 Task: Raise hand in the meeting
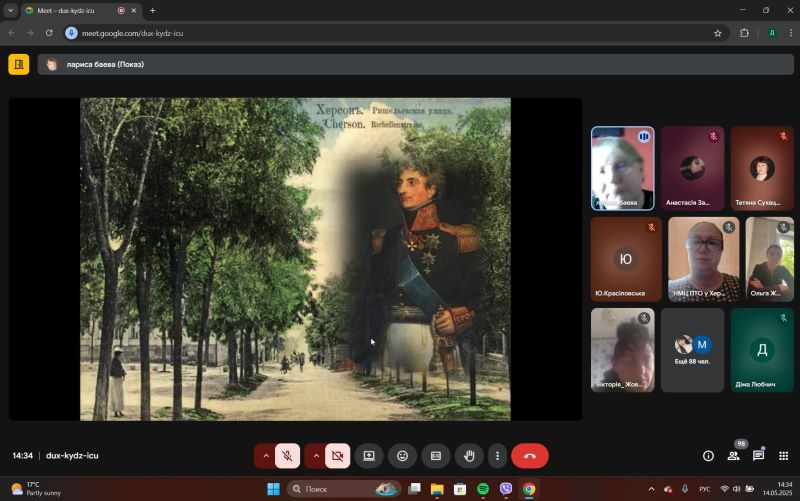pos(469,456)
